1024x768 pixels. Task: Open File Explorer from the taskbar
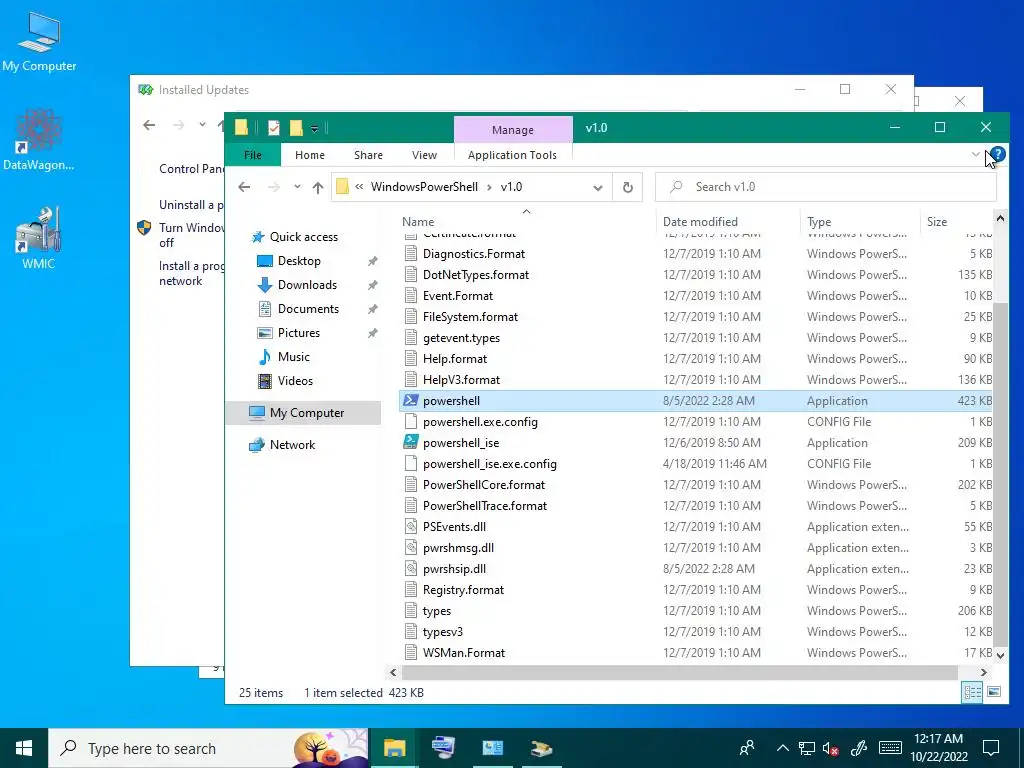tap(394, 748)
